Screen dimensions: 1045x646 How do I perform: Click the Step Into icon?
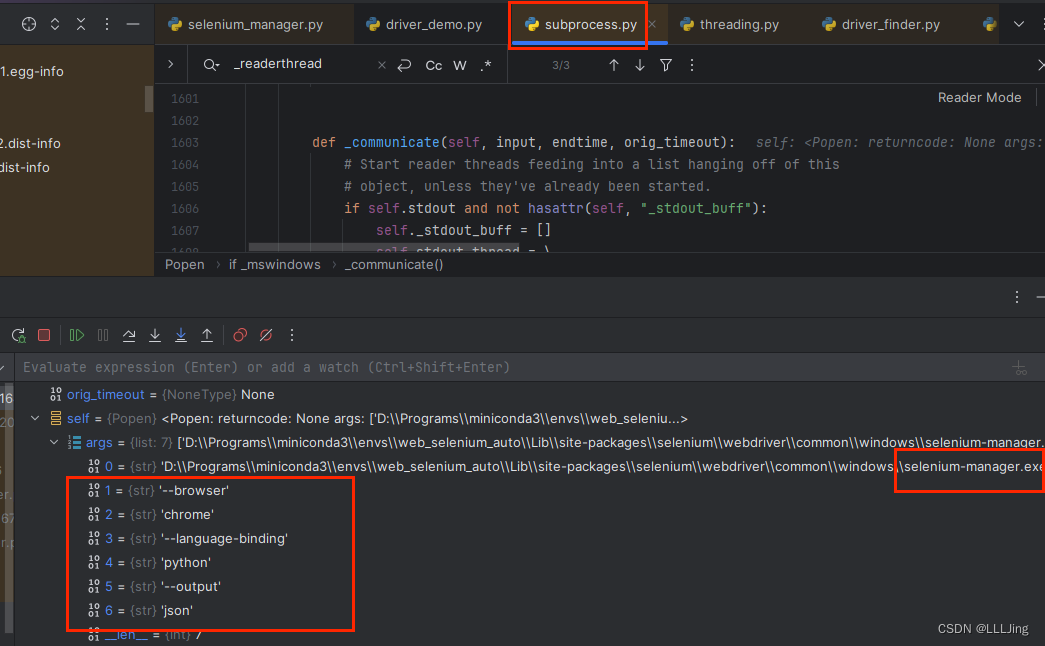(x=156, y=335)
